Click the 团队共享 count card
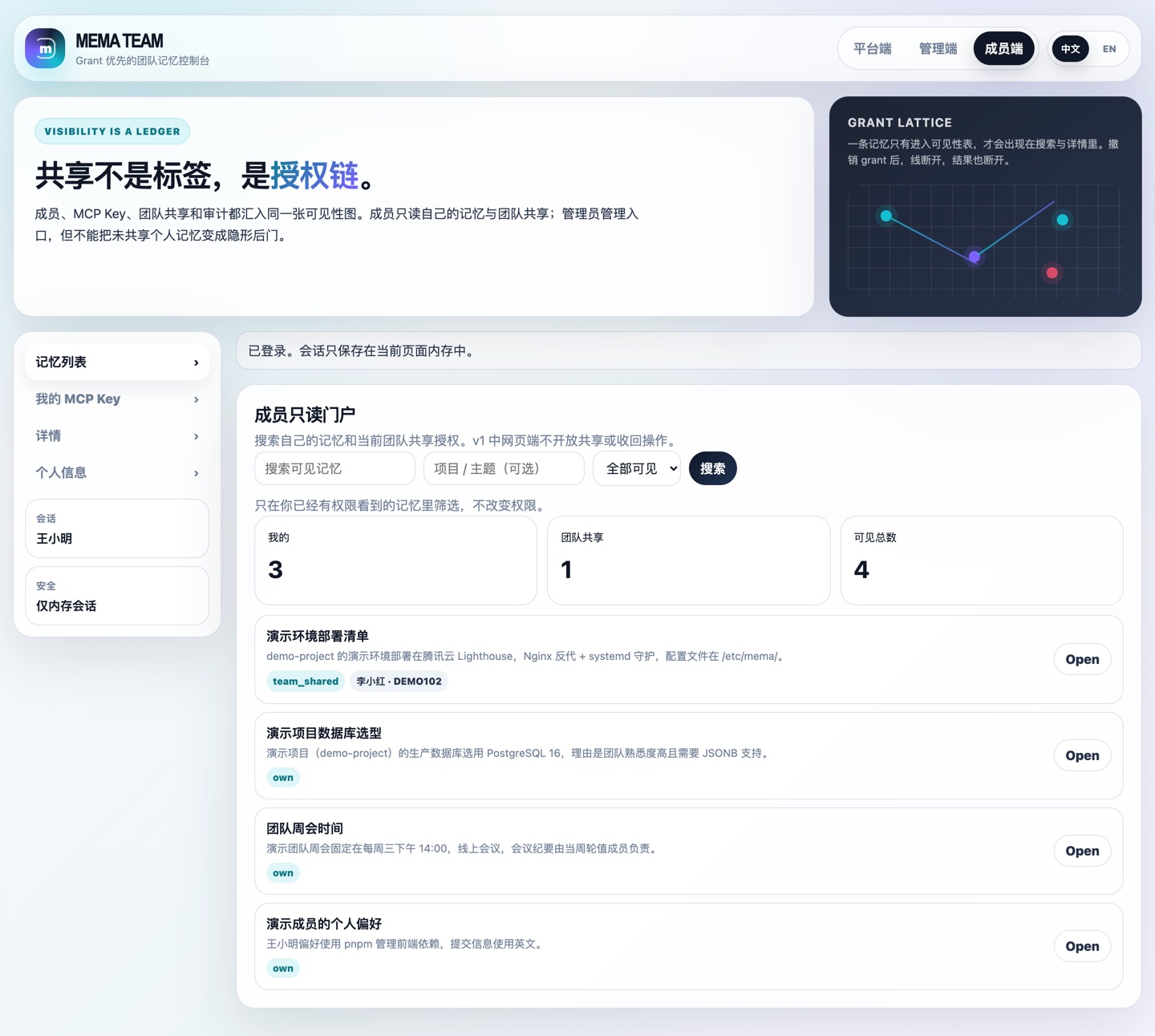Image resolution: width=1155 pixels, height=1036 pixels. click(x=688, y=560)
